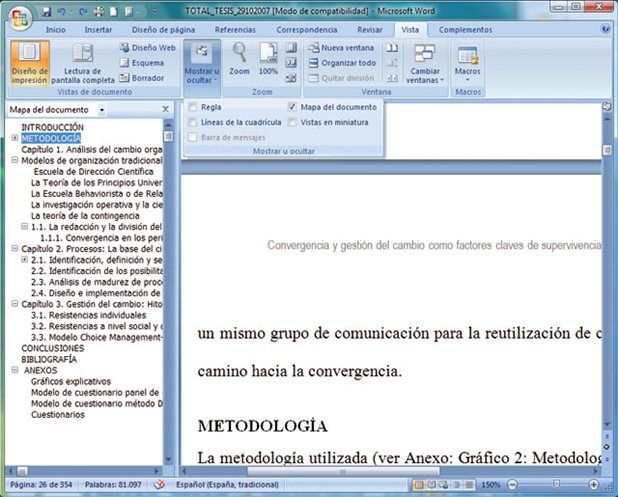
Task: Enable Vistas en miniatura checkbox
Action: click(292, 123)
